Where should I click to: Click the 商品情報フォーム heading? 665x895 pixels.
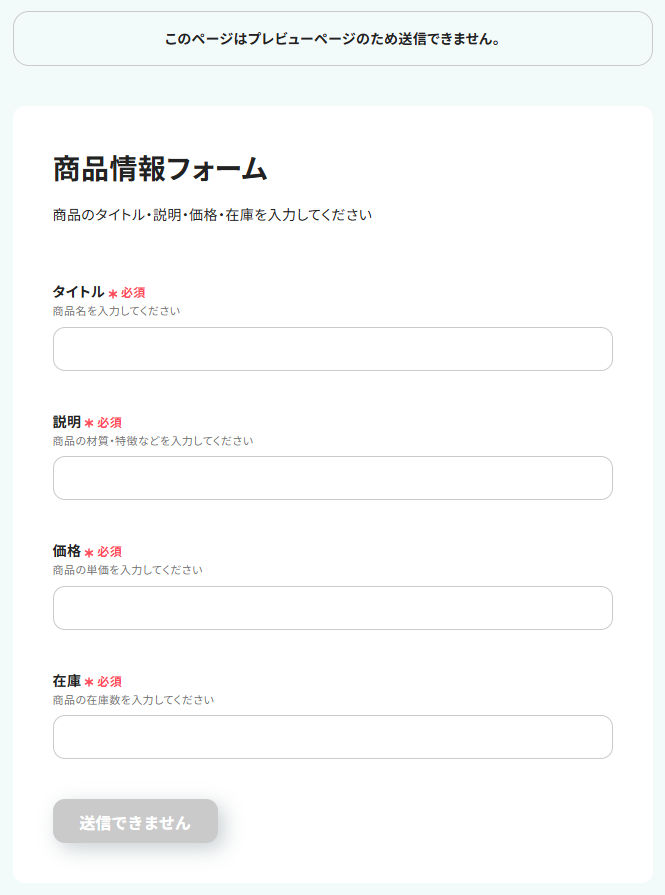(x=160, y=169)
